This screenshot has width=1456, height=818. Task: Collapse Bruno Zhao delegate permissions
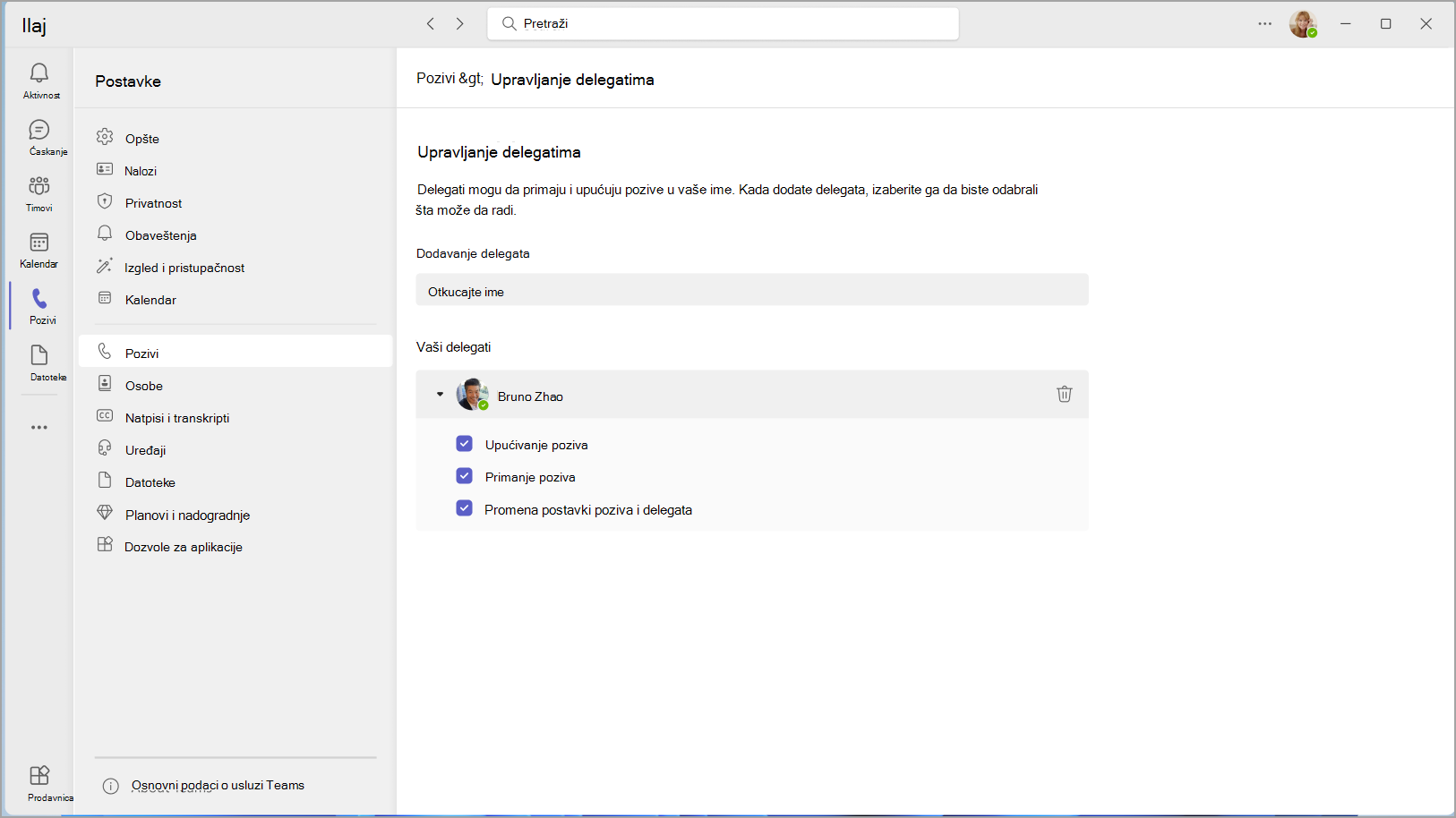click(x=440, y=395)
